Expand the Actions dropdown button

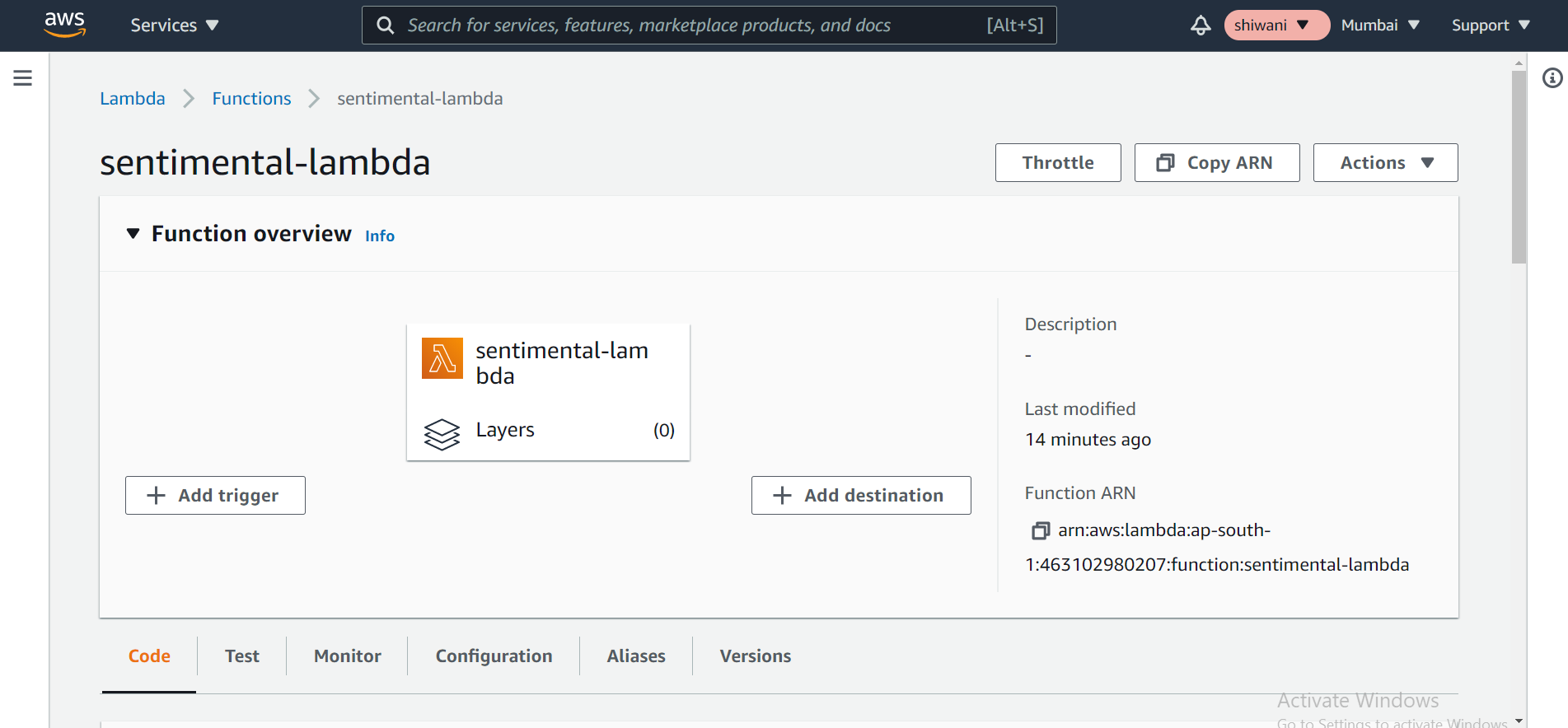click(1385, 162)
